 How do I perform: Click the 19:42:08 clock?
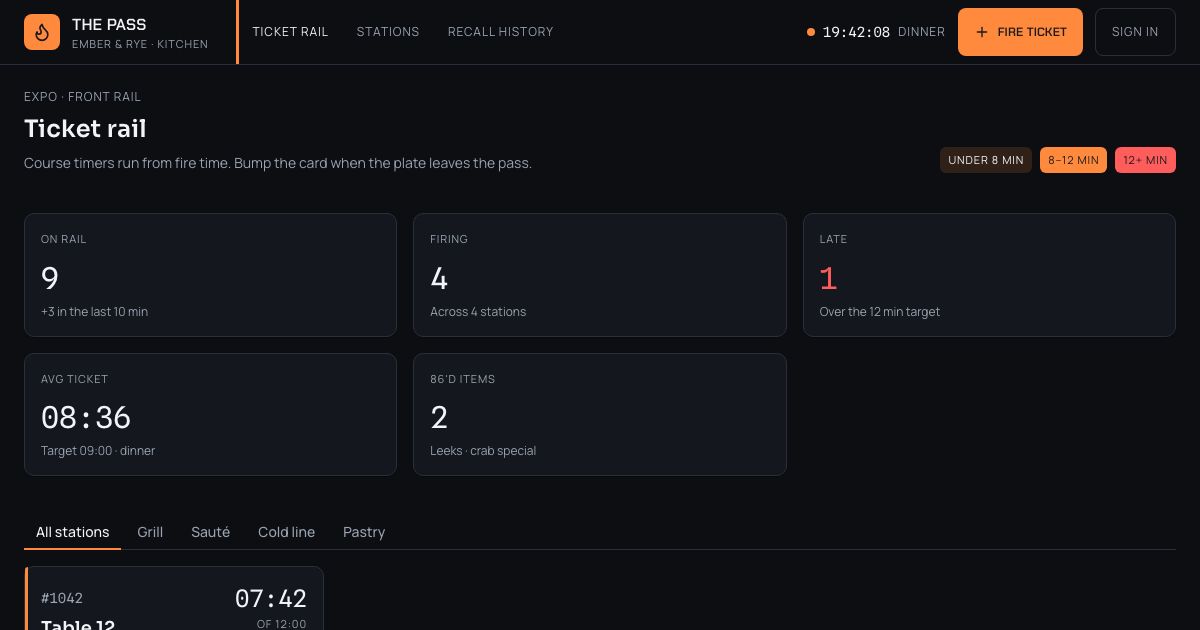pos(856,32)
